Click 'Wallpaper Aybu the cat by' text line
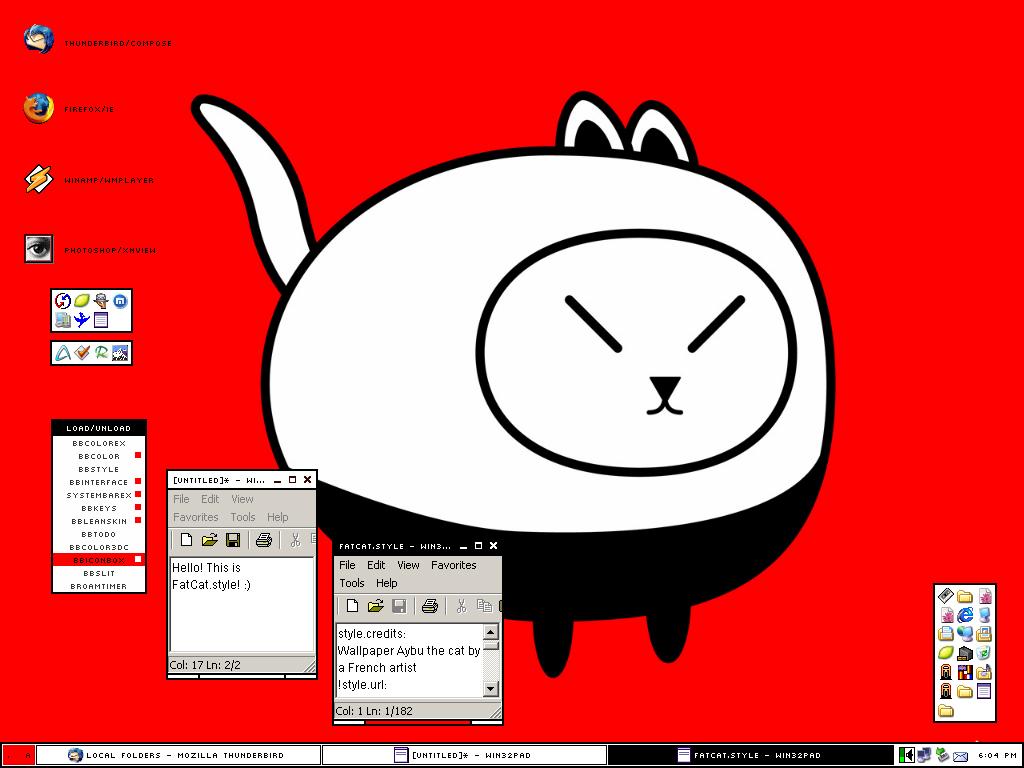This screenshot has height=768, width=1024. [x=409, y=650]
